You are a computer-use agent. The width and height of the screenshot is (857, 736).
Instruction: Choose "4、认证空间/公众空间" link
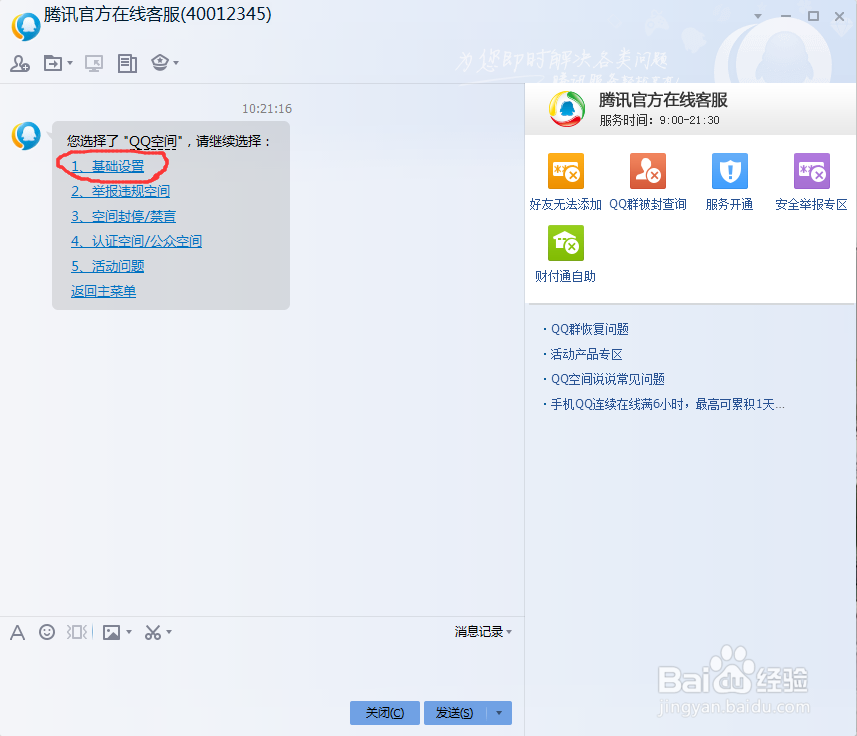[x=137, y=241]
